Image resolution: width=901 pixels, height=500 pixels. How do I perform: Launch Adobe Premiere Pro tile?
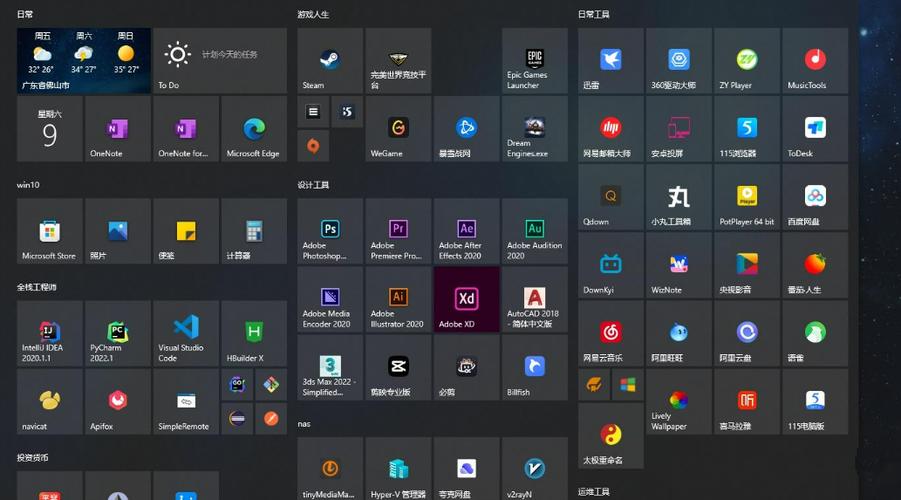(398, 231)
